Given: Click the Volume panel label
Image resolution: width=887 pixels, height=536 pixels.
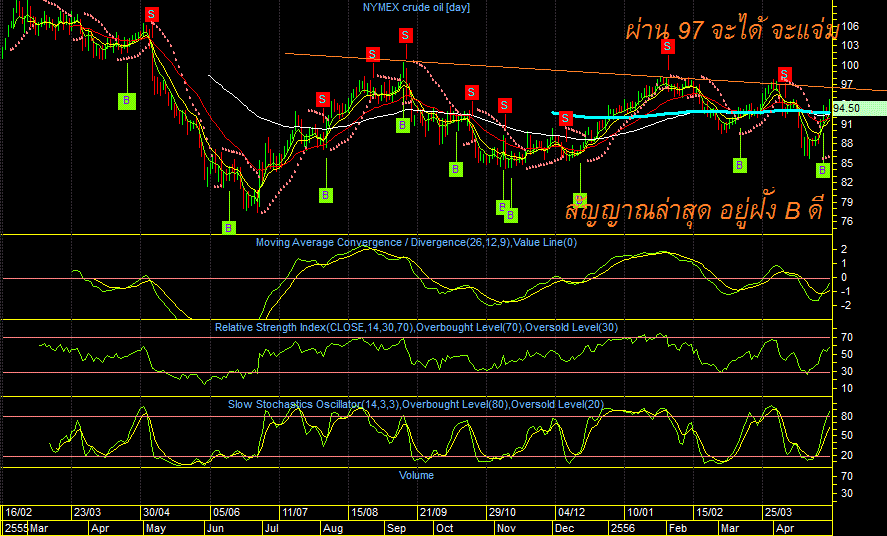Looking at the screenshot, I should click(x=416, y=475).
